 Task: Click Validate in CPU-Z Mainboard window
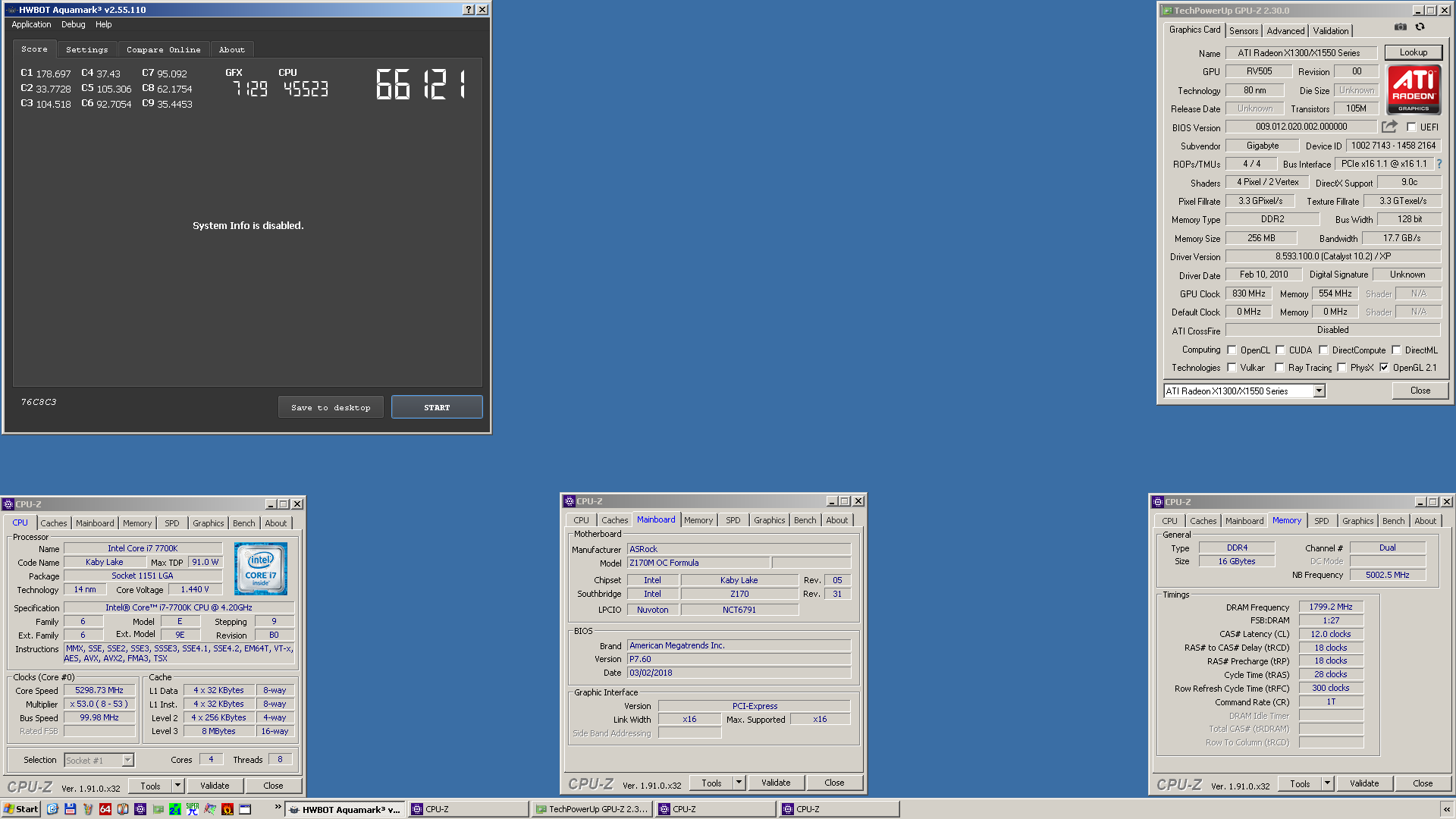click(x=776, y=783)
